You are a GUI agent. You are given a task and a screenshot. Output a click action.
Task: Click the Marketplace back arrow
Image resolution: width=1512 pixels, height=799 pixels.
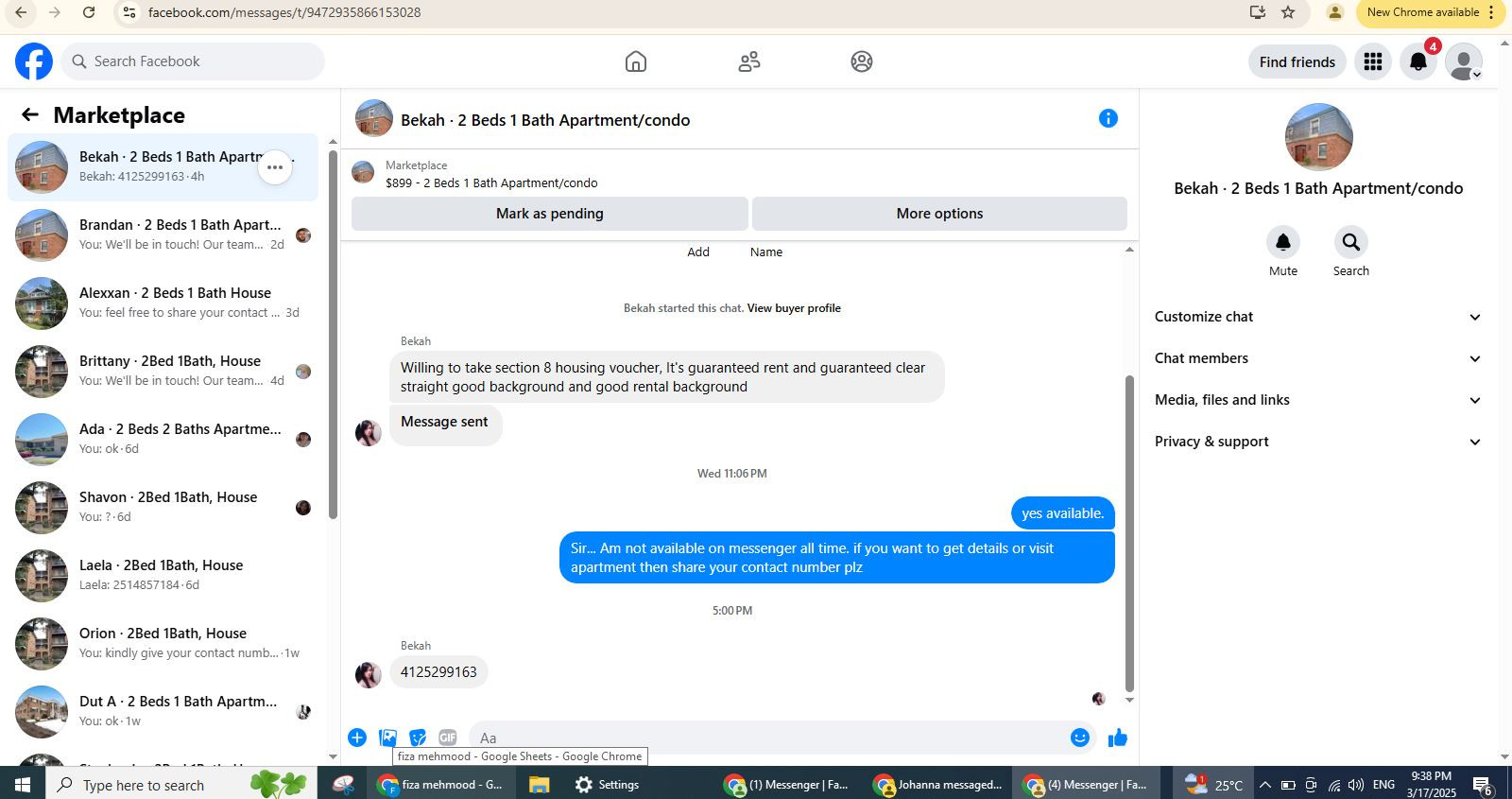click(x=30, y=114)
